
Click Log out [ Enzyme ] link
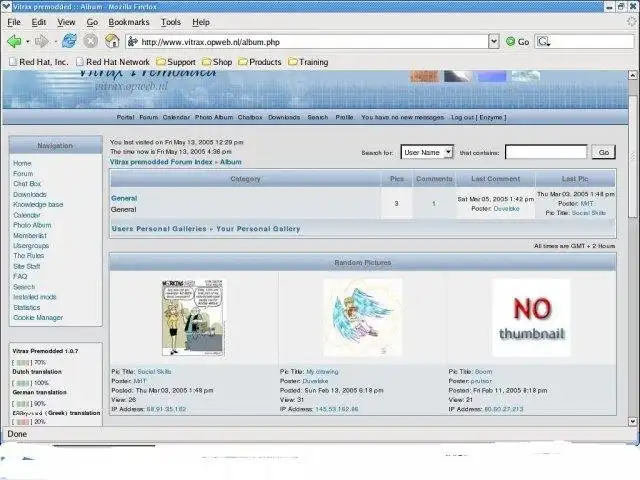tap(478, 117)
